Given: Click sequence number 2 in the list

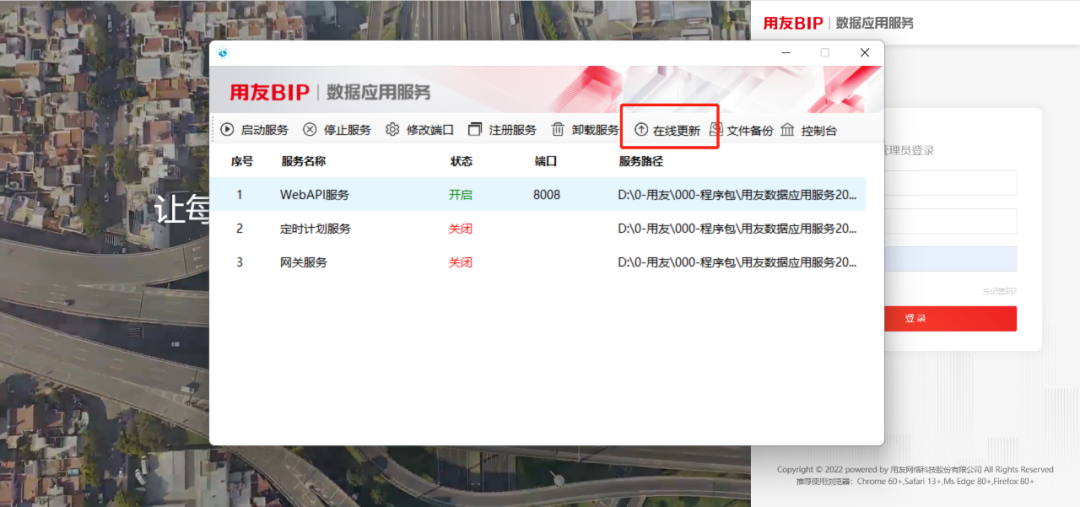Looking at the screenshot, I should point(240,228).
